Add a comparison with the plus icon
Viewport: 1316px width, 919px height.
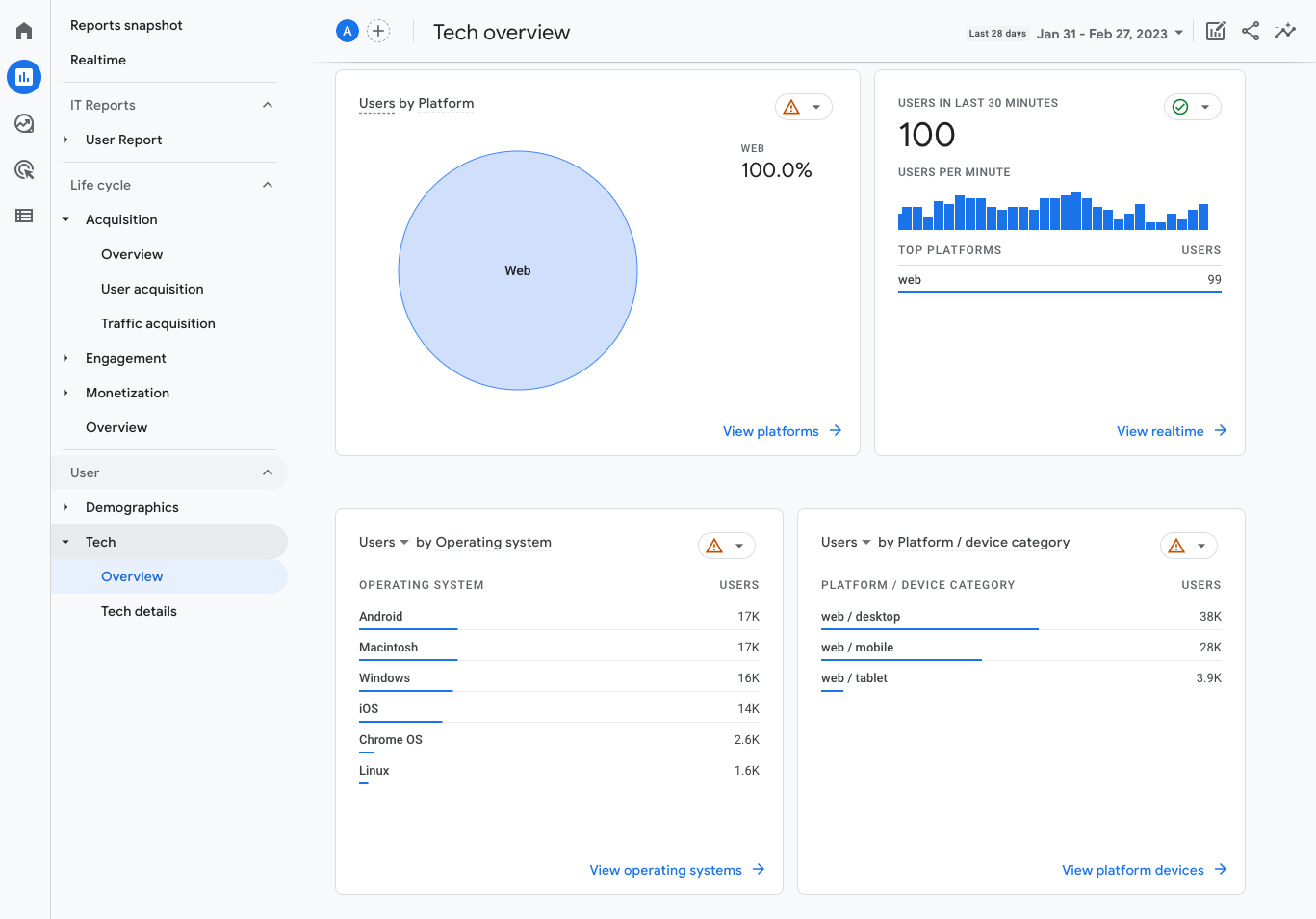tap(378, 31)
